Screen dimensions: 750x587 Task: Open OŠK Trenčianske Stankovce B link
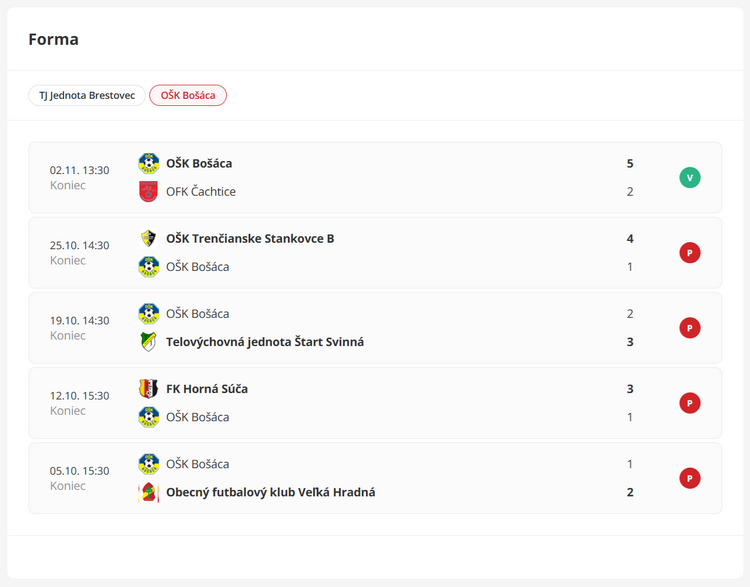tap(250, 239)
